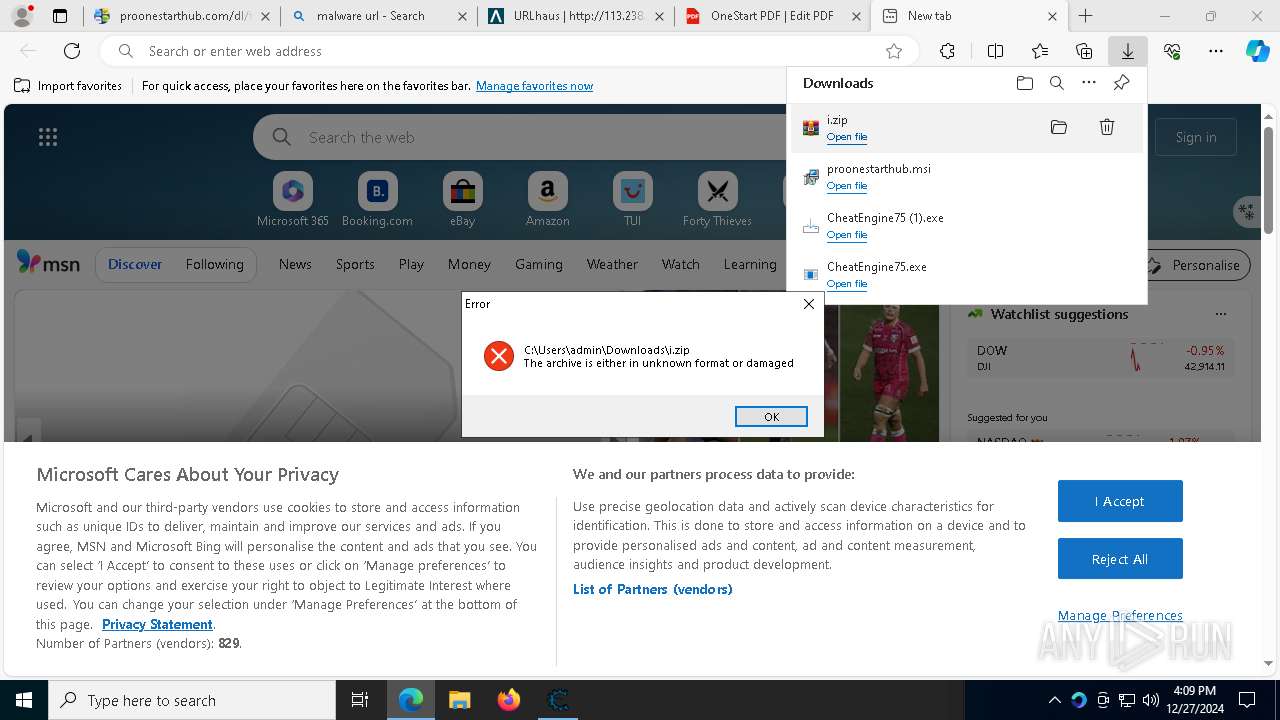The height and width of the screenshot is (720, 1280).
Task: Open the Money category
Action: (x=469, y=264)
